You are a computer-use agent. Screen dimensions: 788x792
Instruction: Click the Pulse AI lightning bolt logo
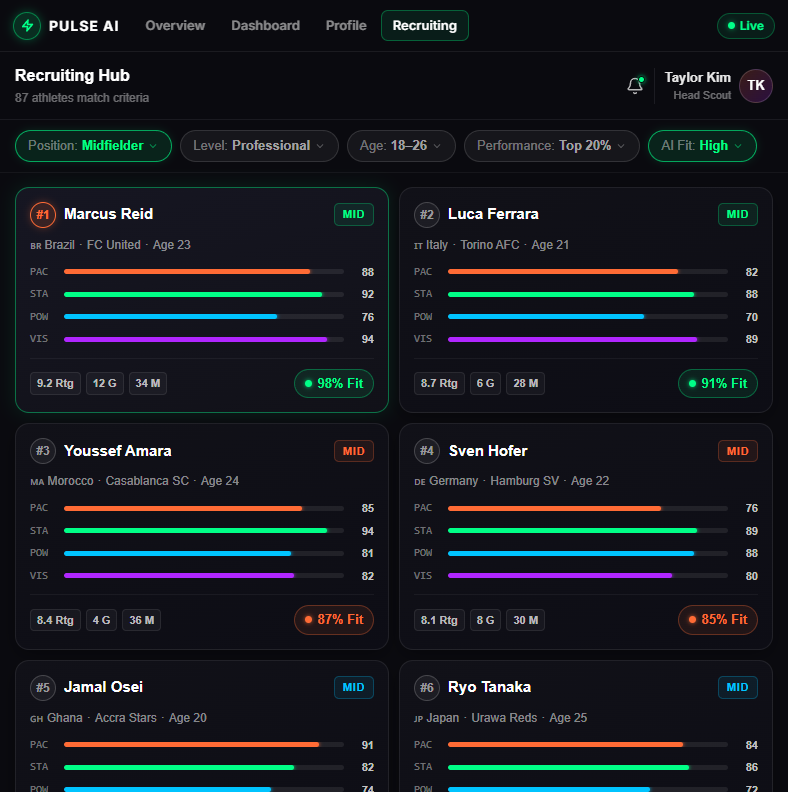28,26
